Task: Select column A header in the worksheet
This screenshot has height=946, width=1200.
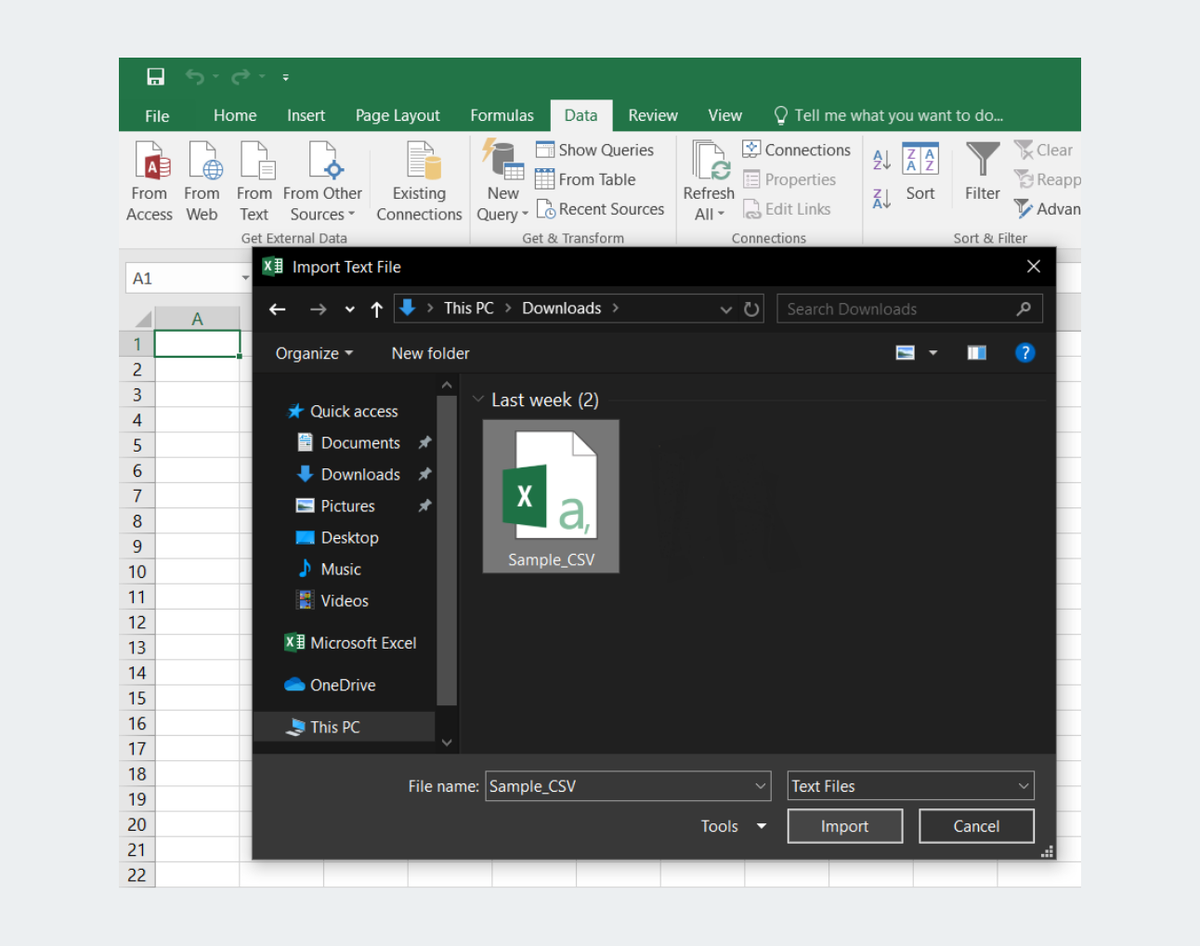Action: point(198,318)
